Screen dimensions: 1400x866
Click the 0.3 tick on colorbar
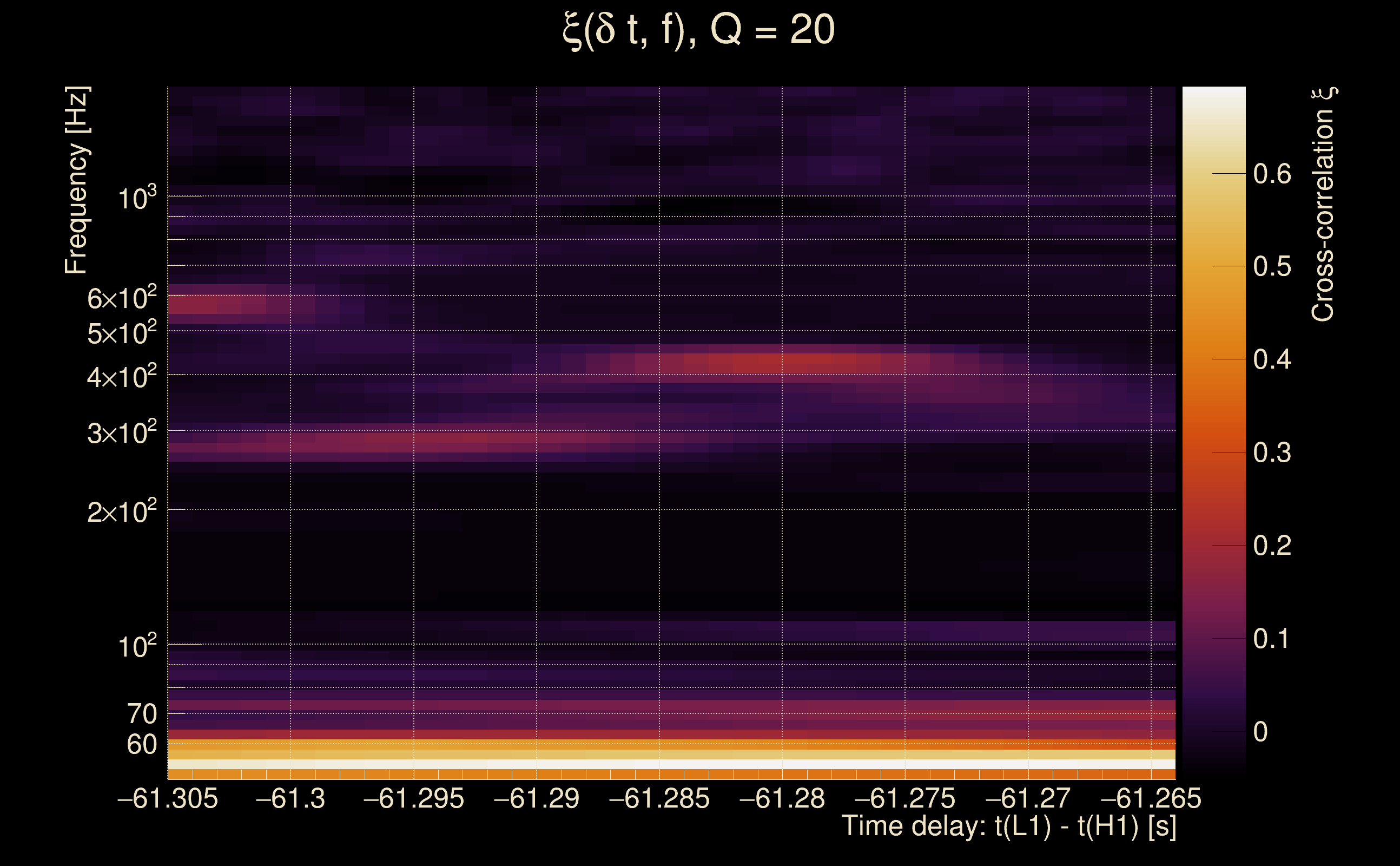coord(1272,452)
